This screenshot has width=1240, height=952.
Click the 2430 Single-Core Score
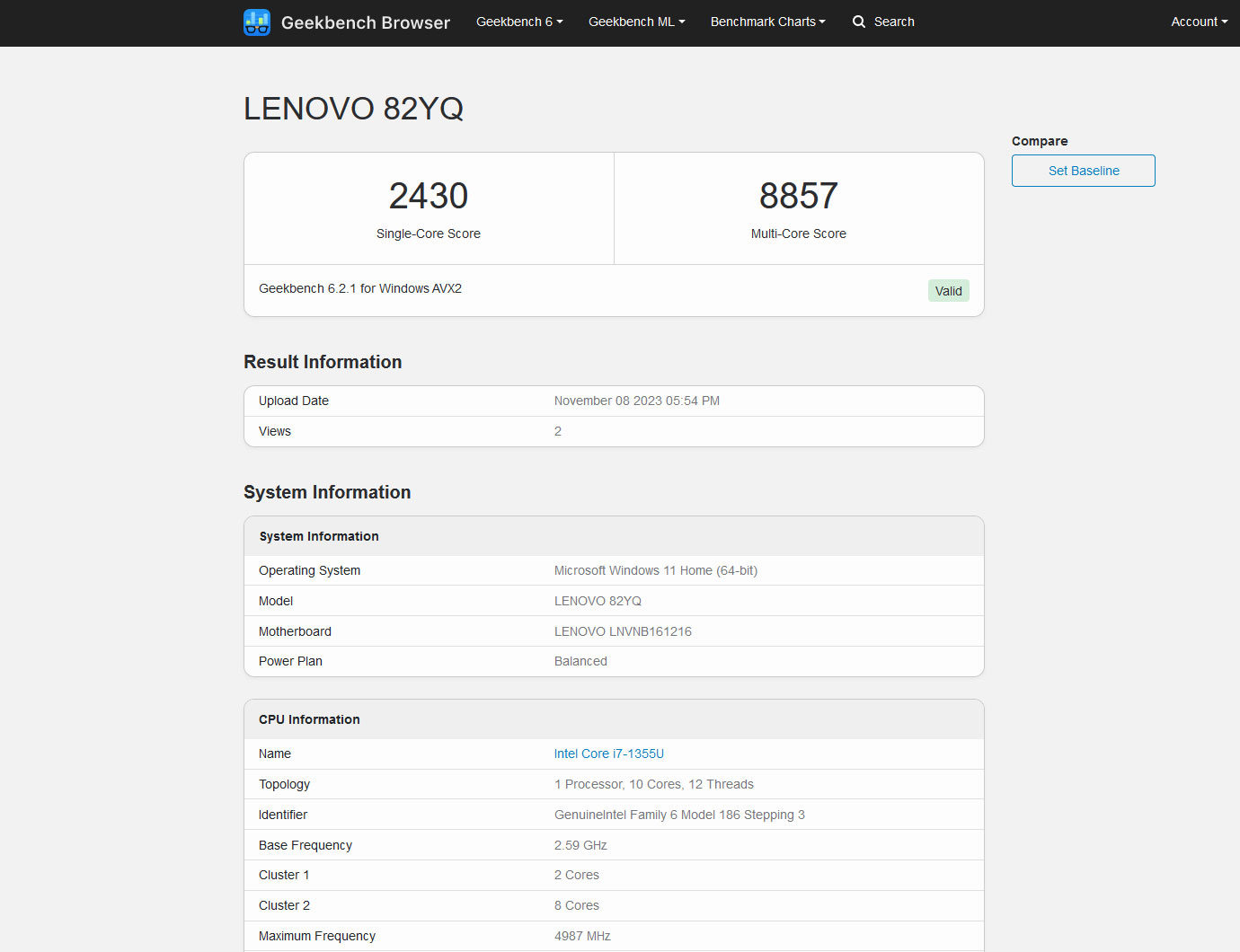point(429,196)
